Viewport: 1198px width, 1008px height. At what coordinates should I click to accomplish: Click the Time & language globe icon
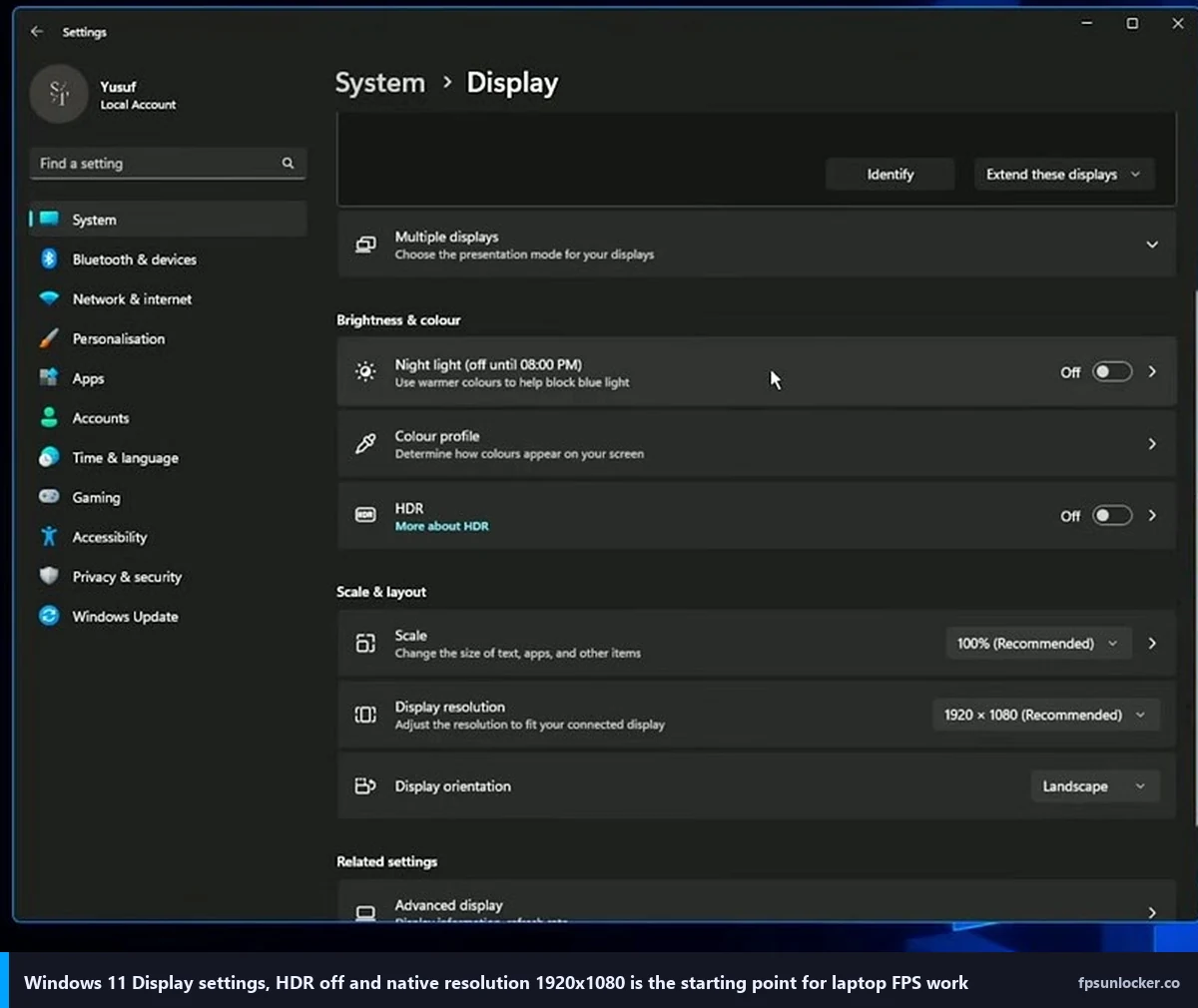point(49,457)
